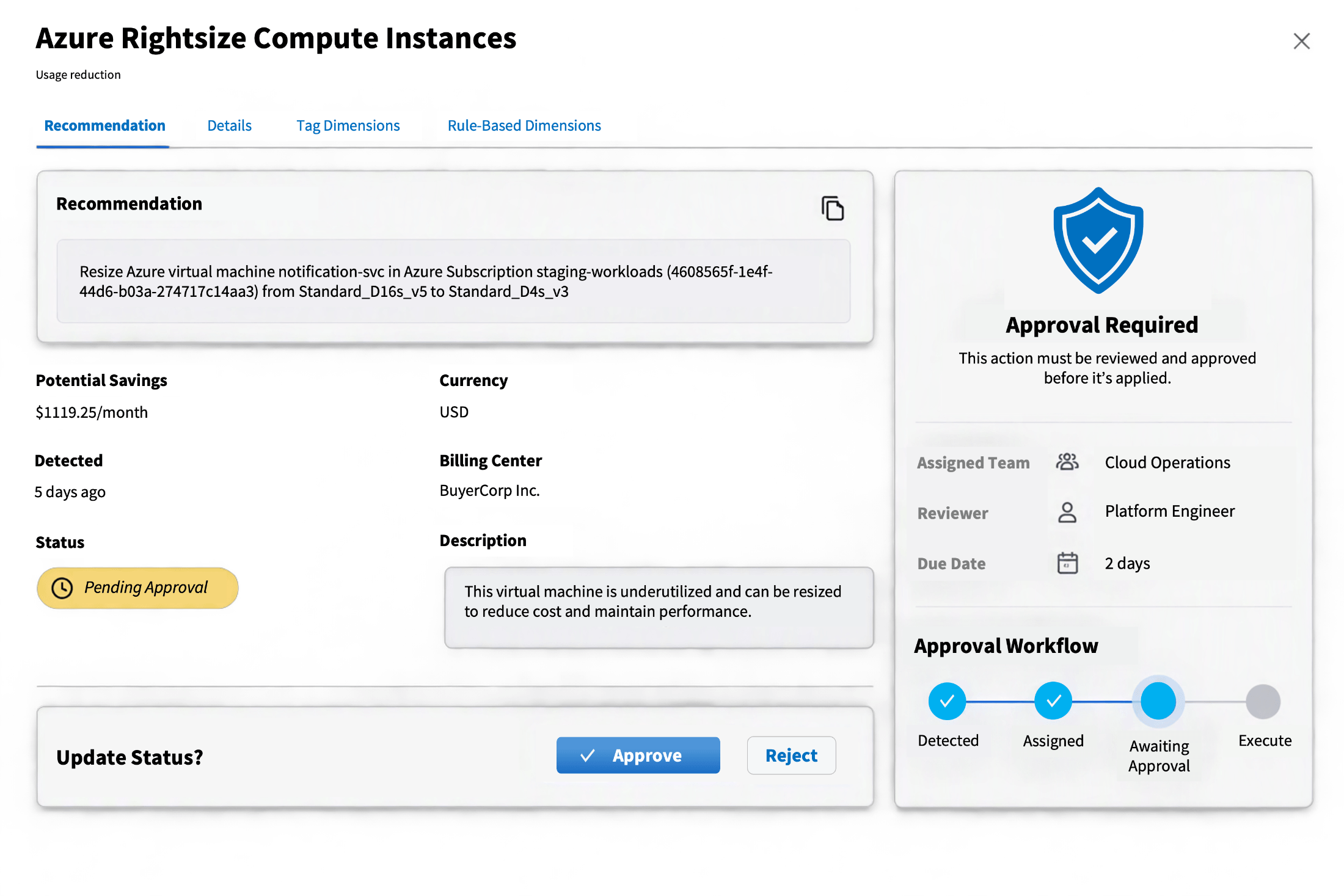
Task: Select the Execute workflow step circle
Action: click(1263, 701)
